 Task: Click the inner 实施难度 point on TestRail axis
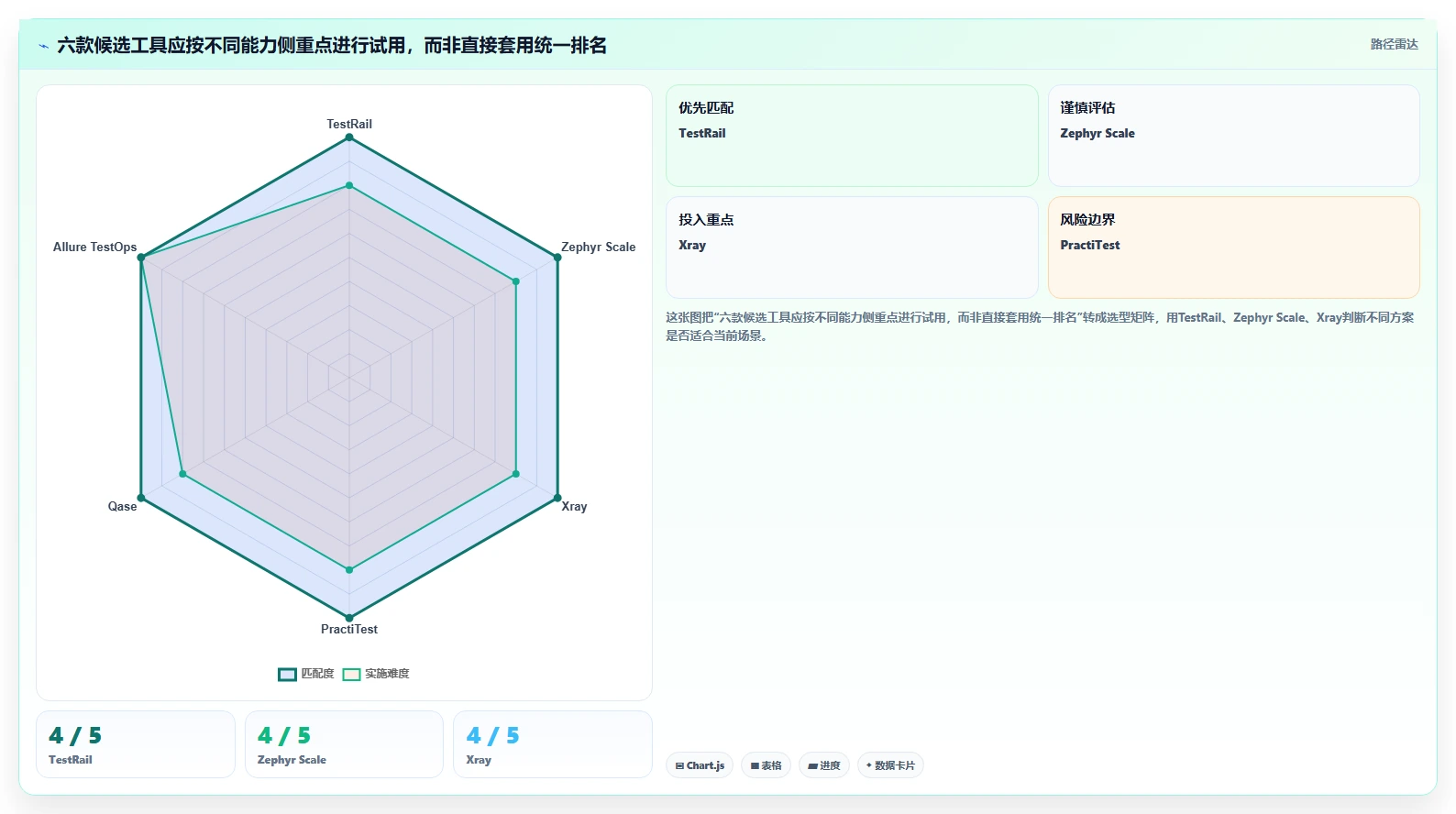(x=349, y=185)
